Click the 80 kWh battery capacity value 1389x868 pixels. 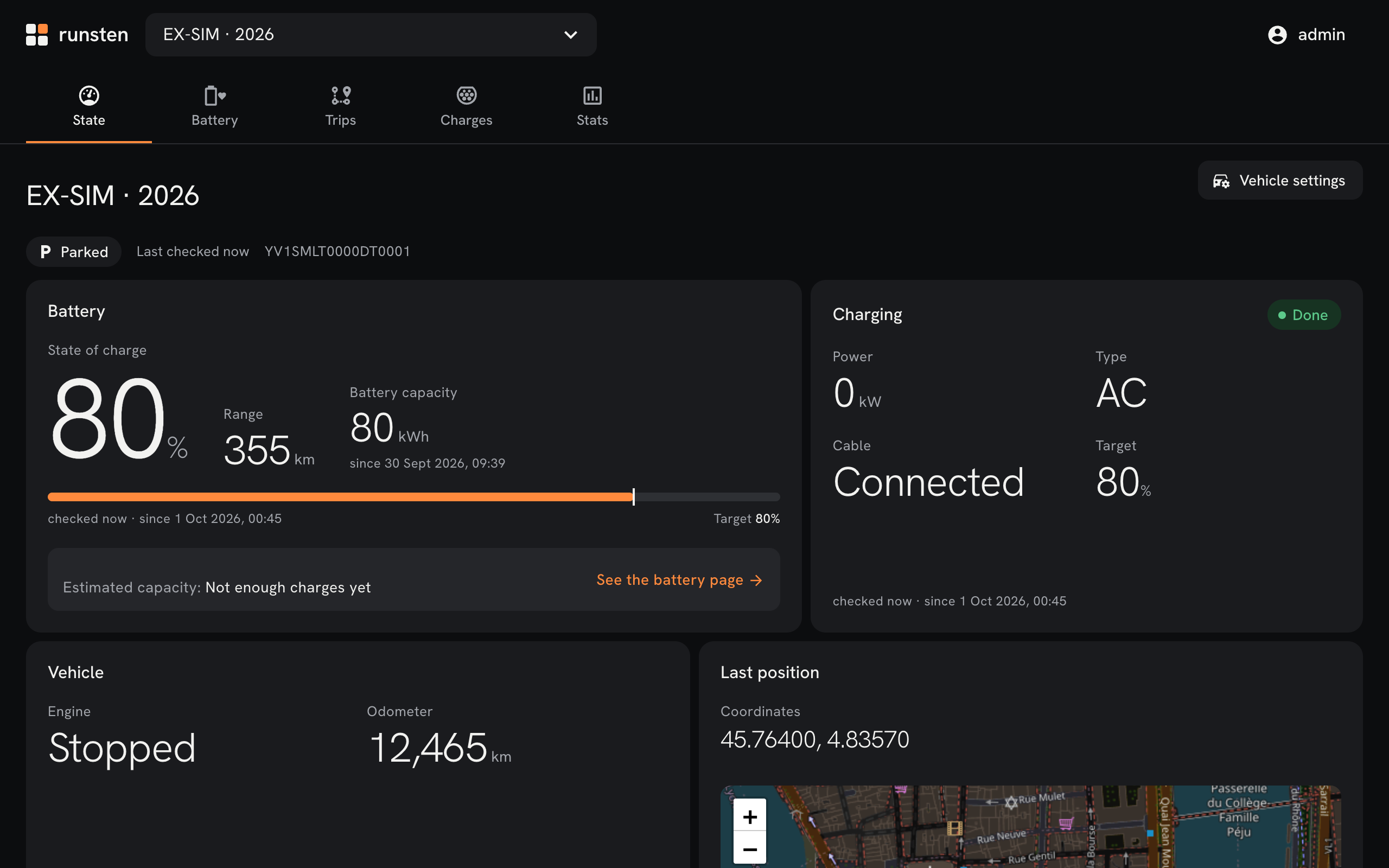[389, 428]
